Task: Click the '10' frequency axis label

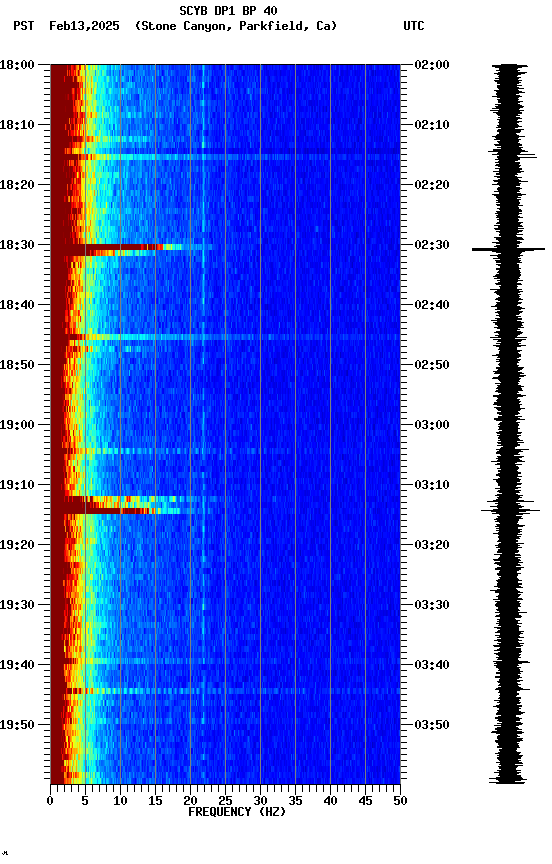Action: [120, 801]
